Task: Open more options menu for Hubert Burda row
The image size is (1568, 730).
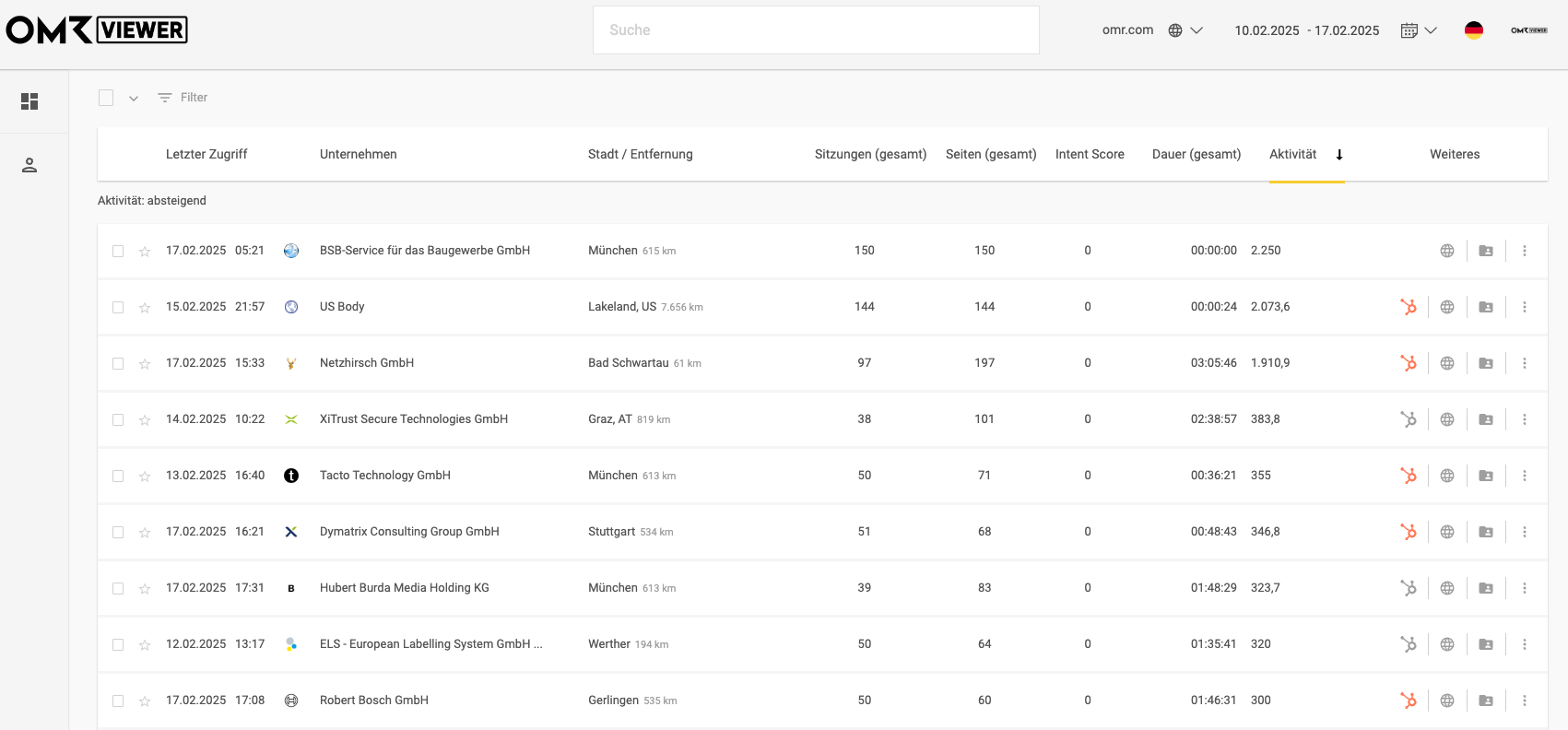Action: pyautogui.click(x=1525, y=588)
